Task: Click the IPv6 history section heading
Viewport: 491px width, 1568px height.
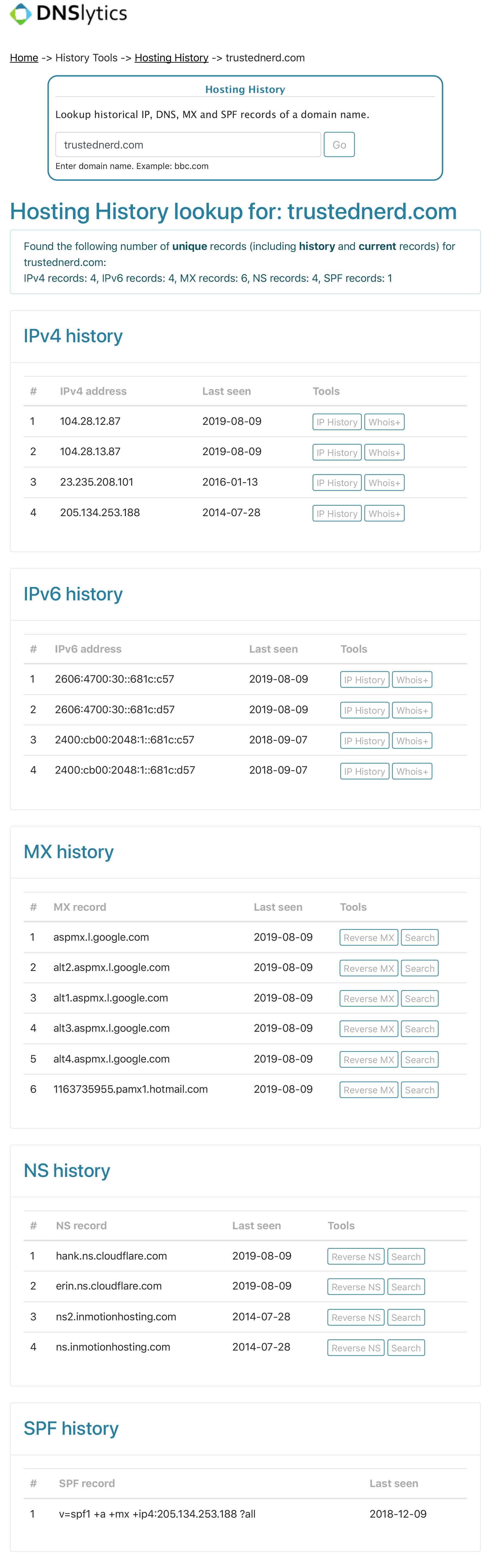Action: tap(73, 594)
